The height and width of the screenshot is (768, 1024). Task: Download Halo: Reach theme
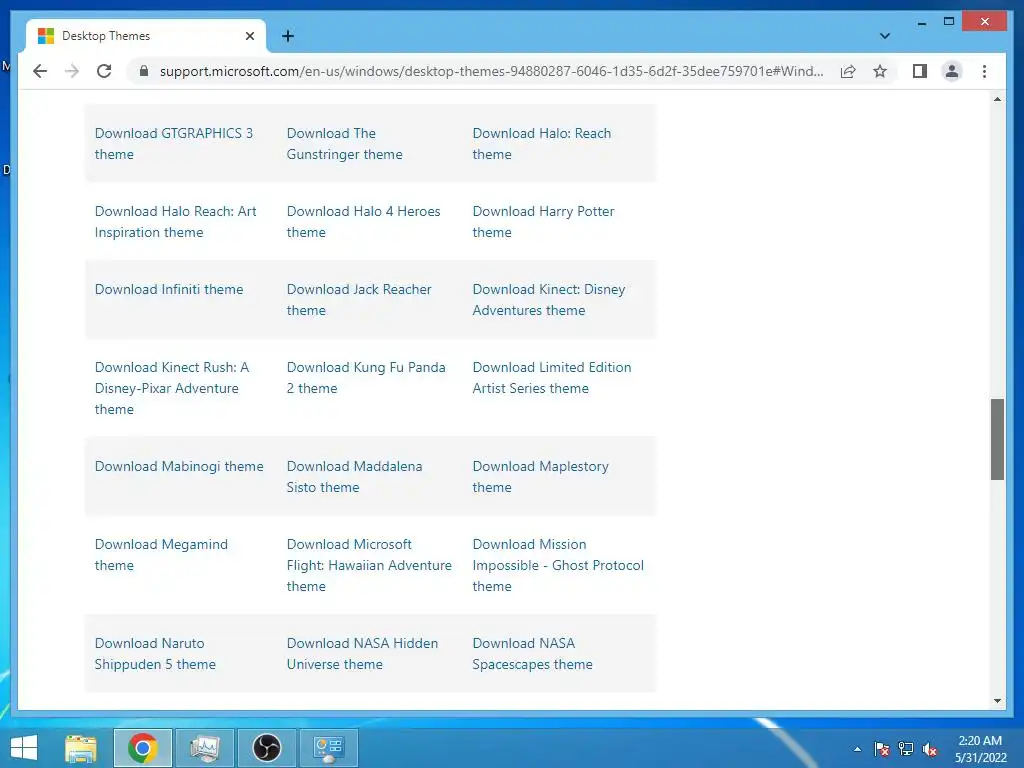tap(542, 144)
